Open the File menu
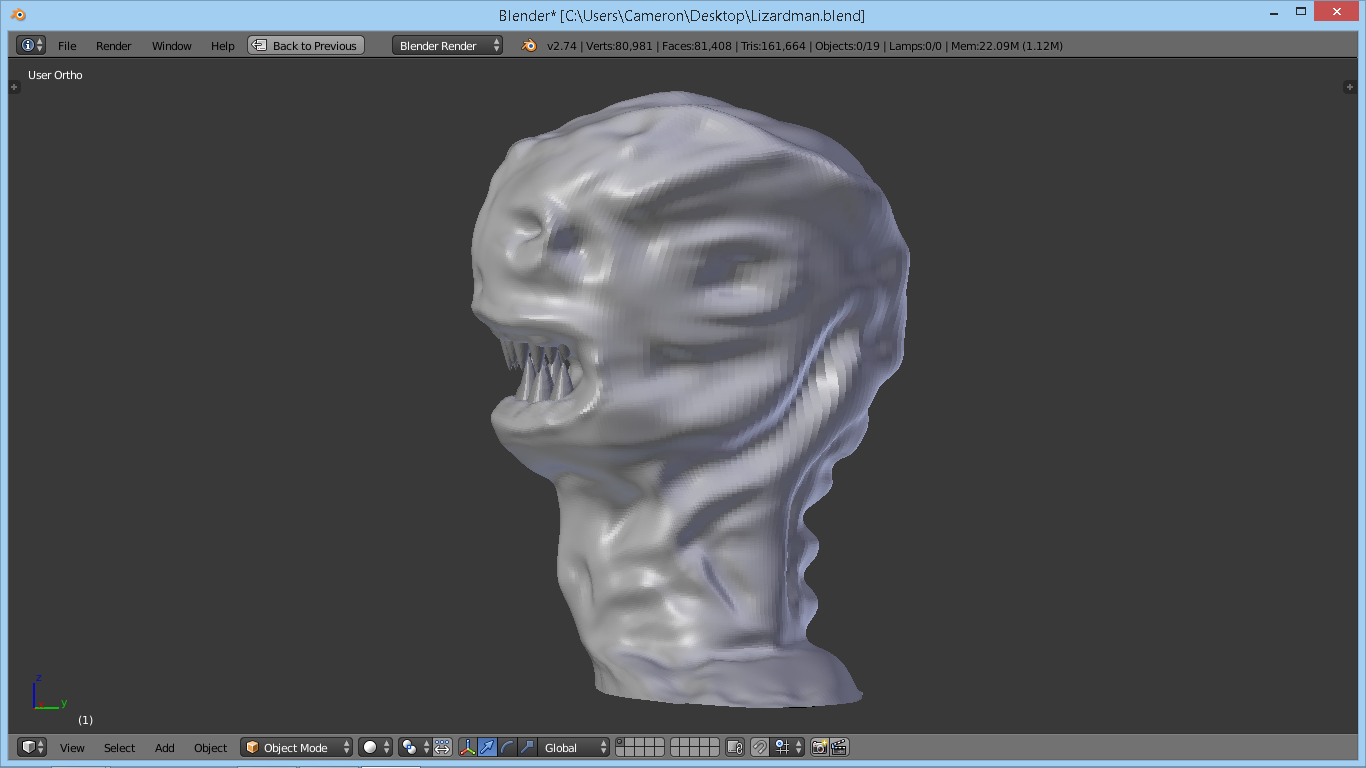 (67, 46)
